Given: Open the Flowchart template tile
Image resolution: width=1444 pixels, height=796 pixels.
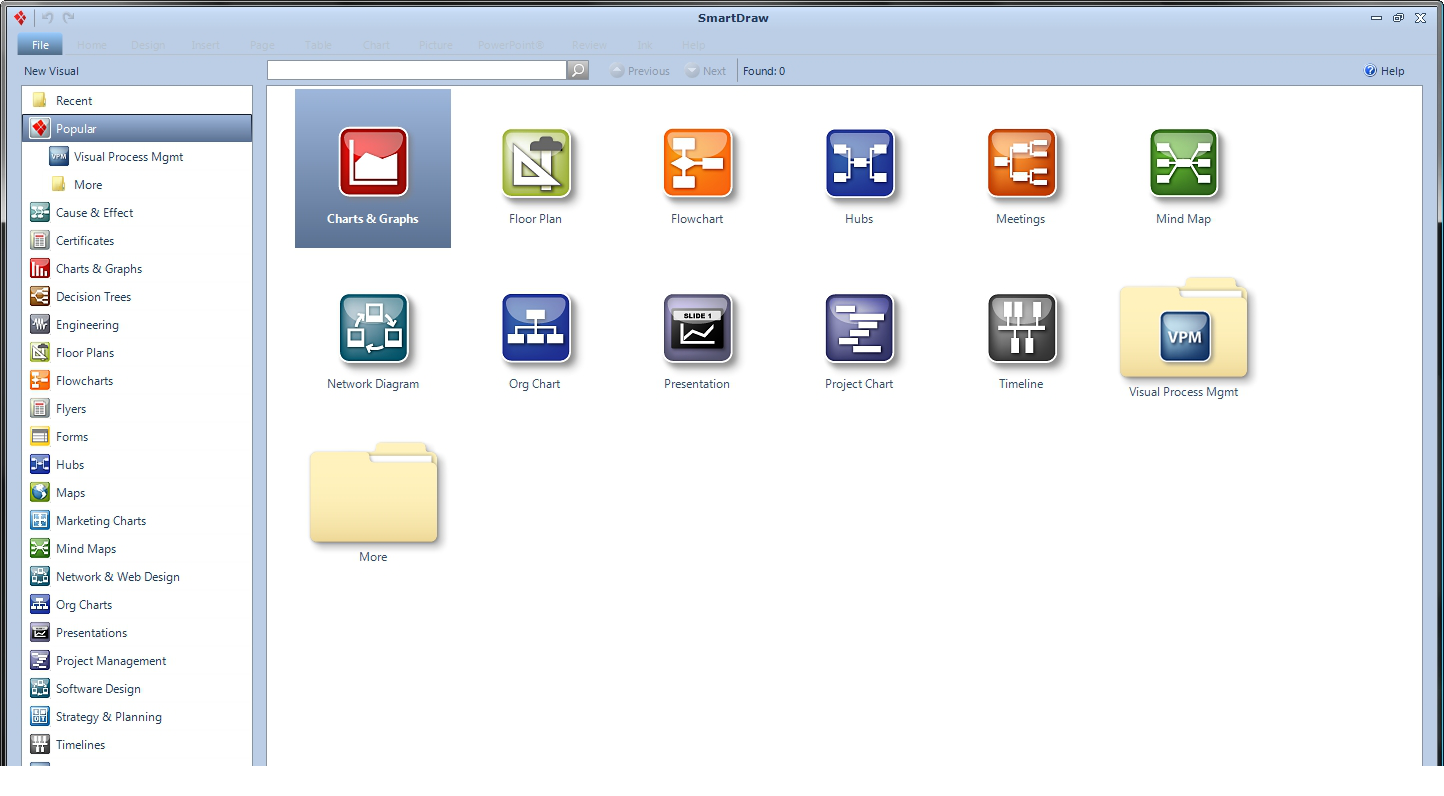Looking at the screenshot, I should point(697,175).
